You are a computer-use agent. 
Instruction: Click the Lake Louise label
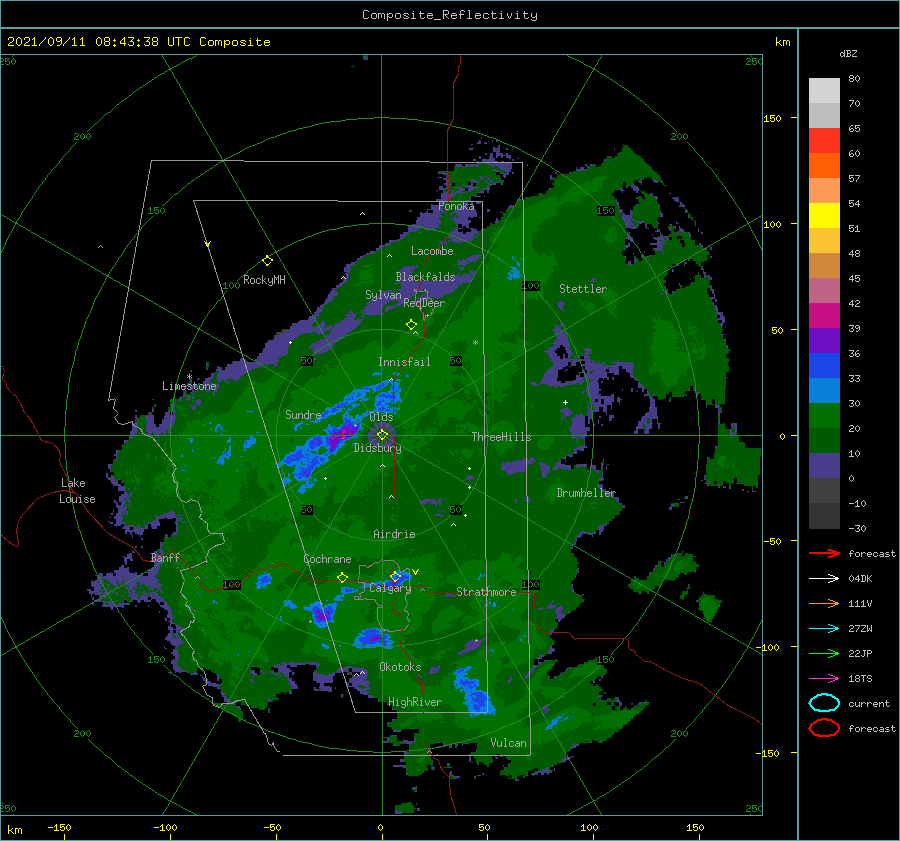click(77, 491)
